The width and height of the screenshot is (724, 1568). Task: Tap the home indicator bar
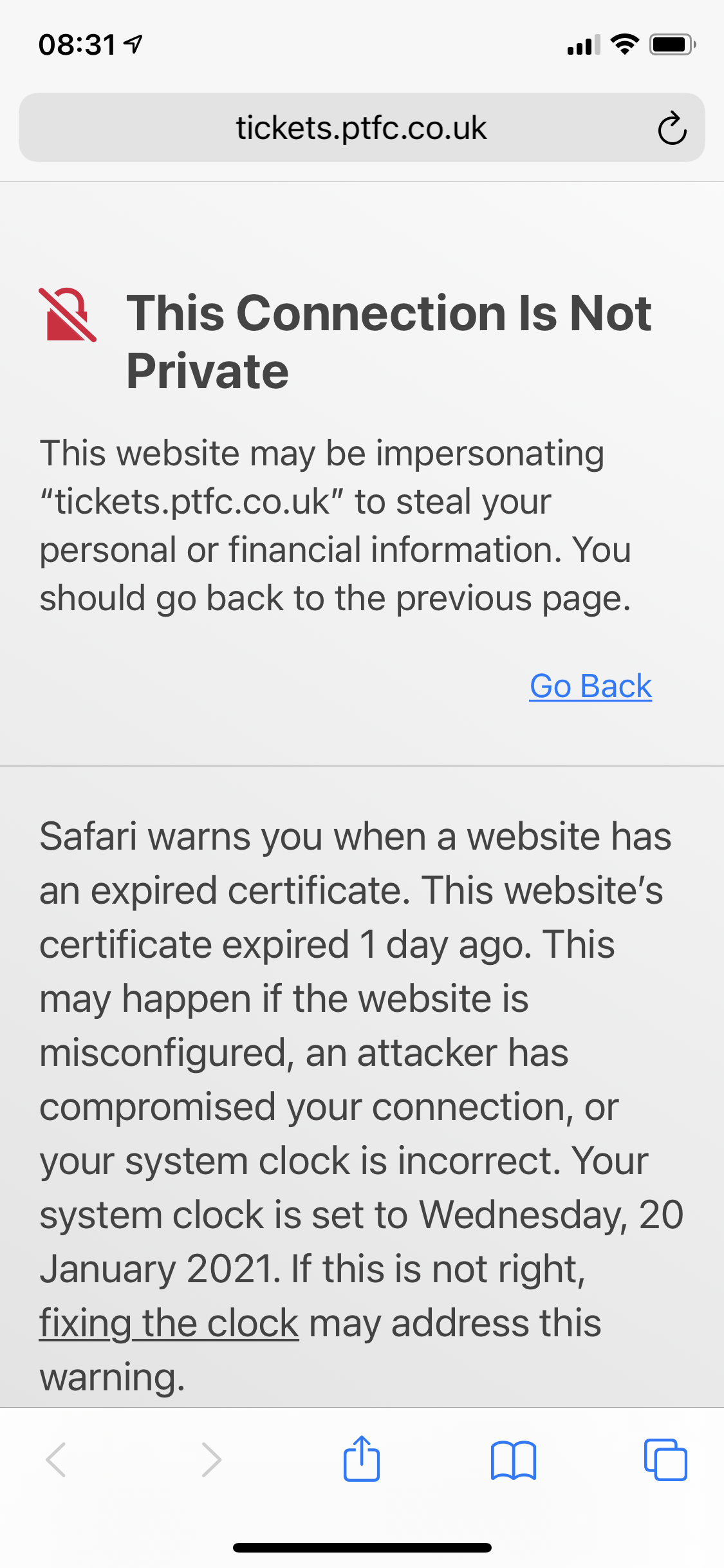pyautogui.click(x=362, y=1547)
